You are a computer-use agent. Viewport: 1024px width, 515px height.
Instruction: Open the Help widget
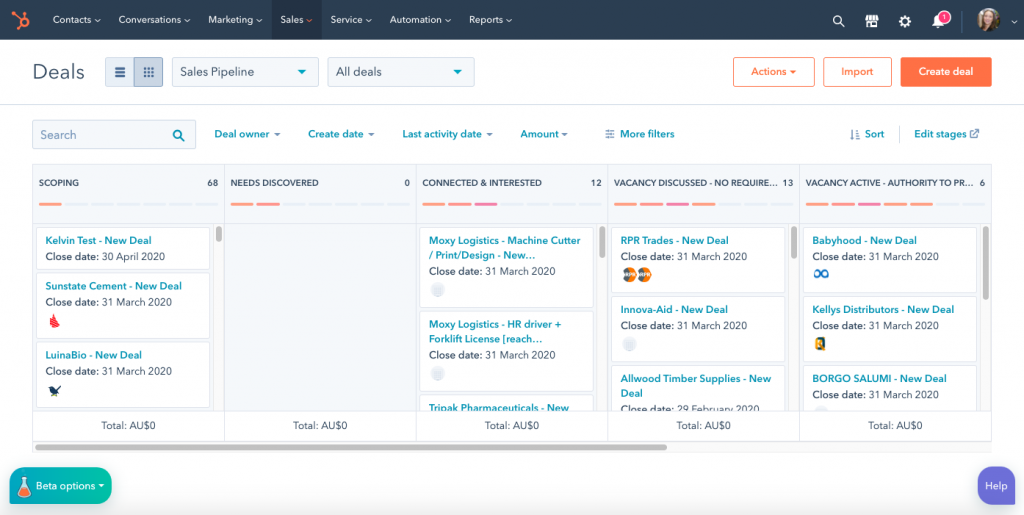[996, 486]
